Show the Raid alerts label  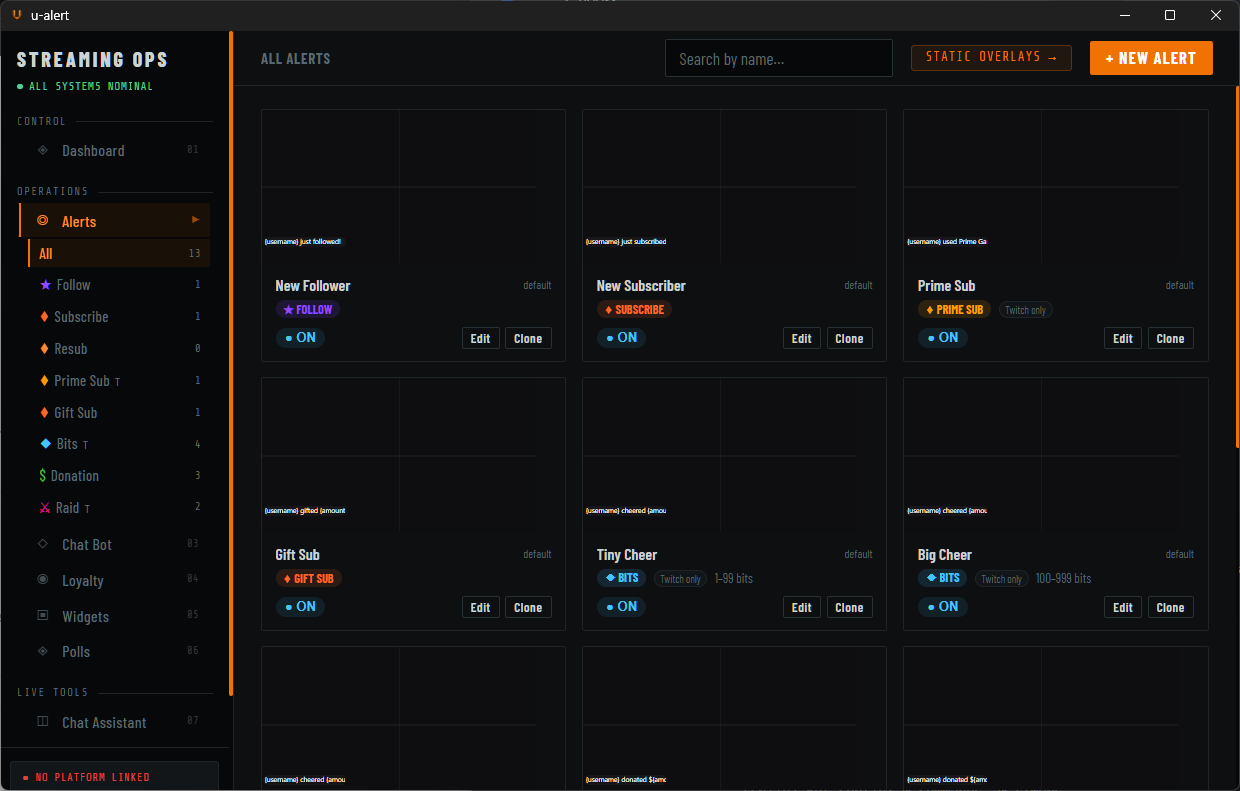68,508
